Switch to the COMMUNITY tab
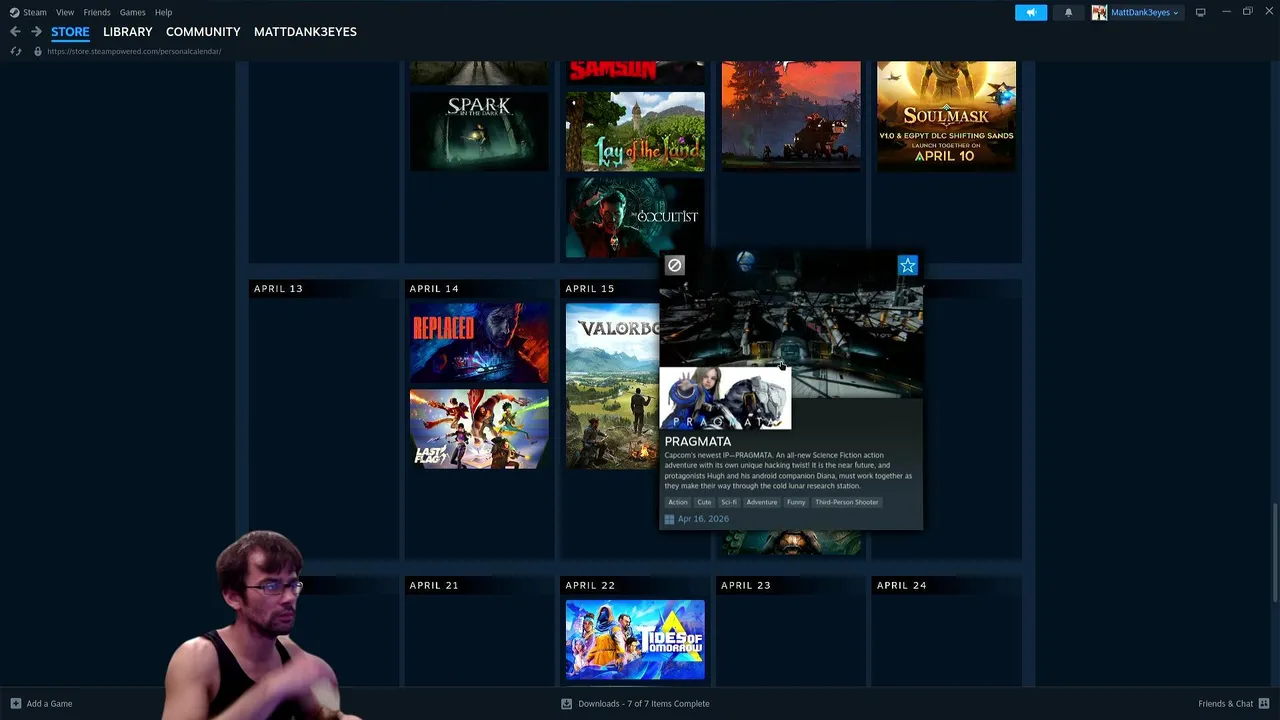The width and height of the screenshot is (1280, 720). click(203, 32)
